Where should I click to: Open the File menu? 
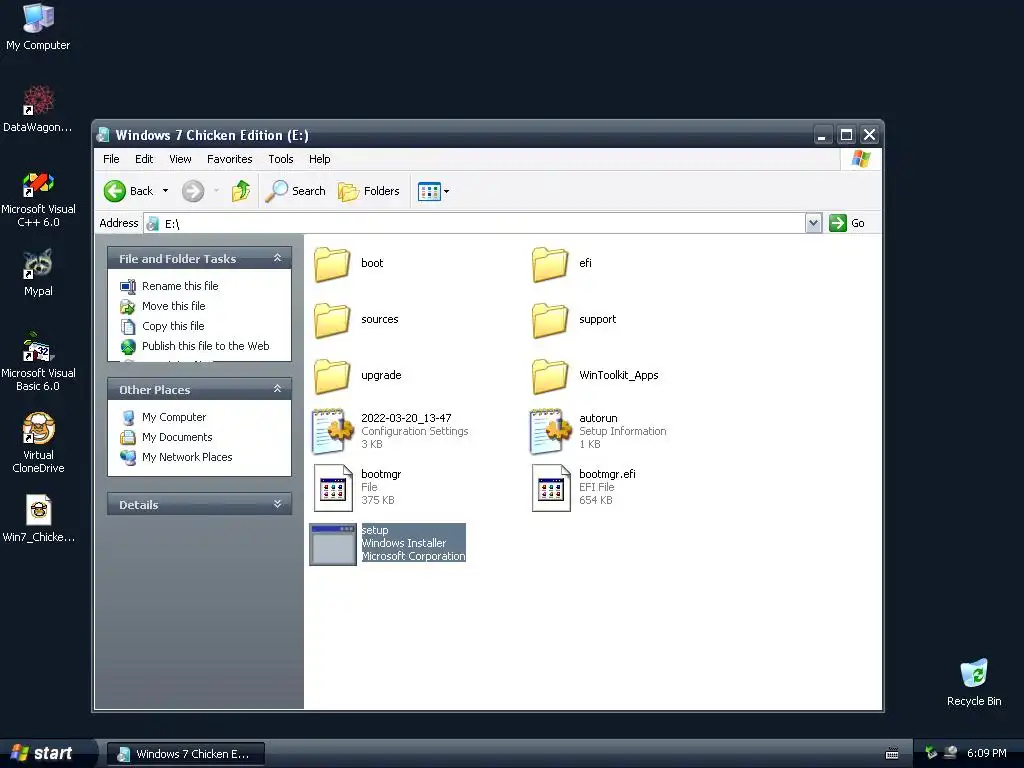coord(111,159)
